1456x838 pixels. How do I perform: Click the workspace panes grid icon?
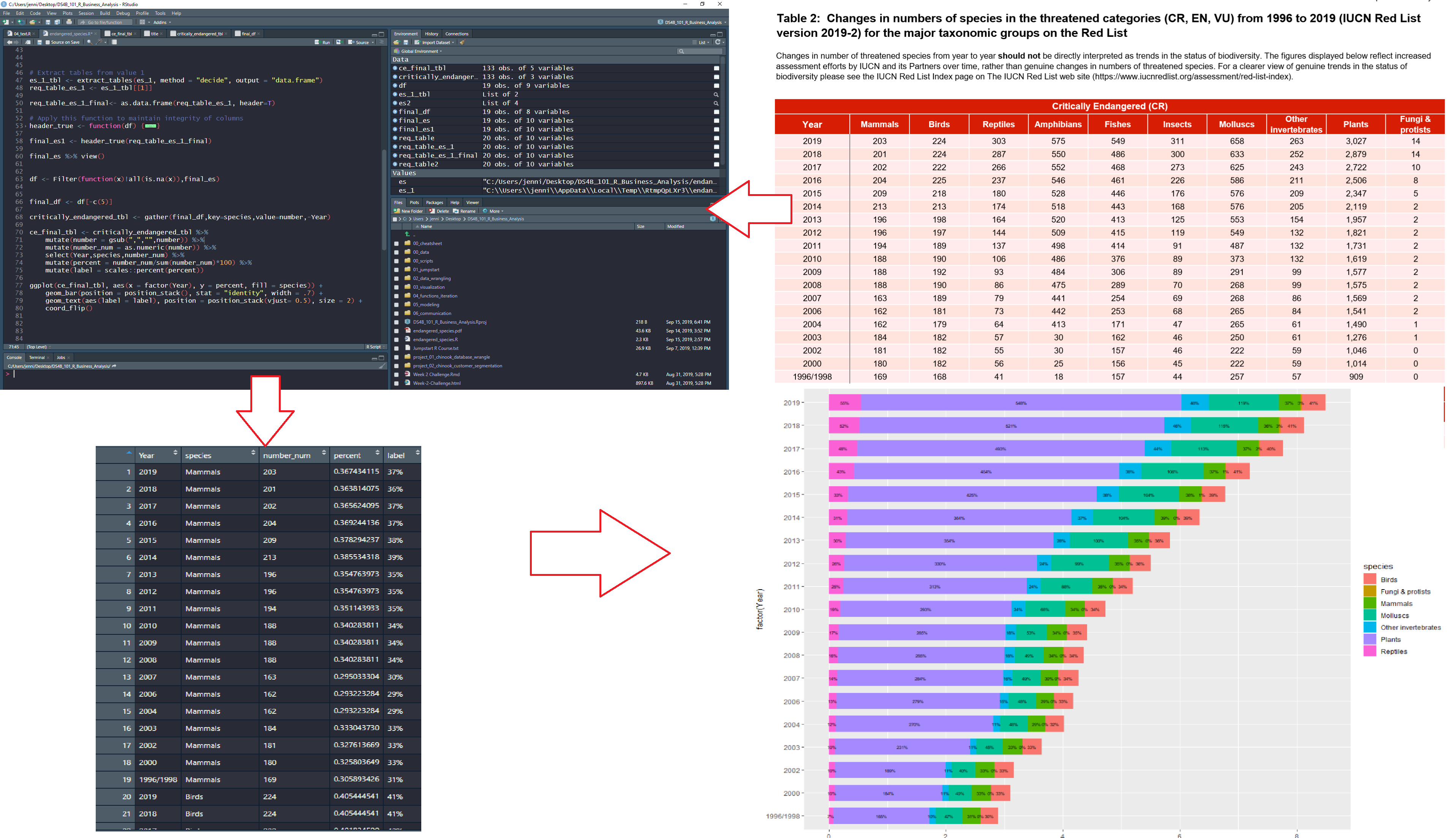(x=142, y=22)
